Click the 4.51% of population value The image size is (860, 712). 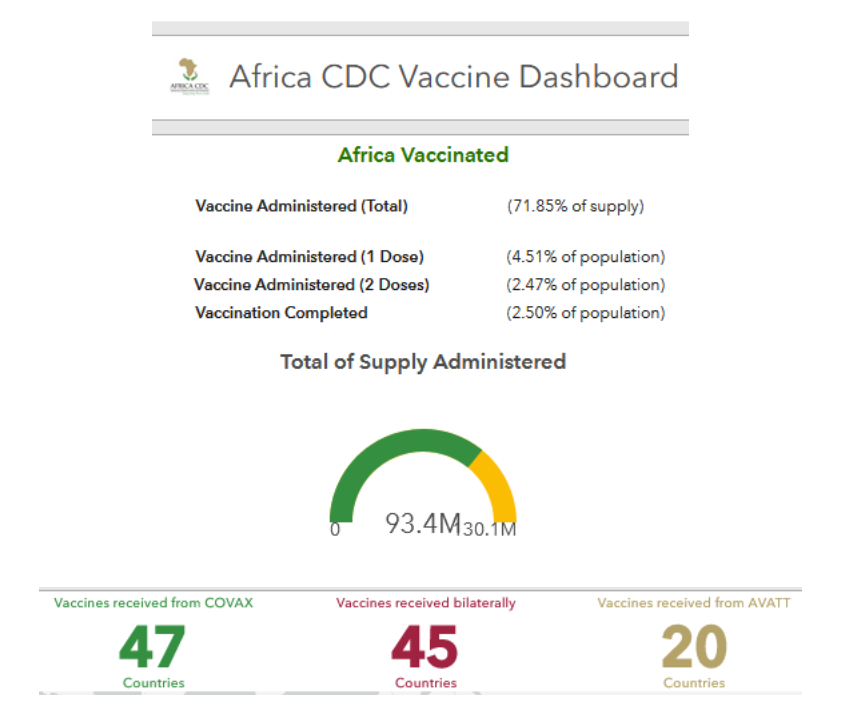[585, 257]
